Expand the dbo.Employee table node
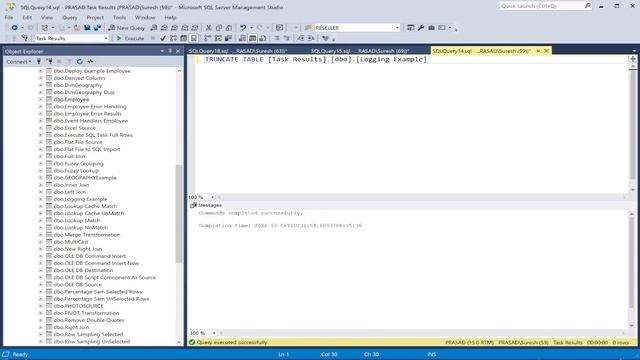 pos(40,99)
